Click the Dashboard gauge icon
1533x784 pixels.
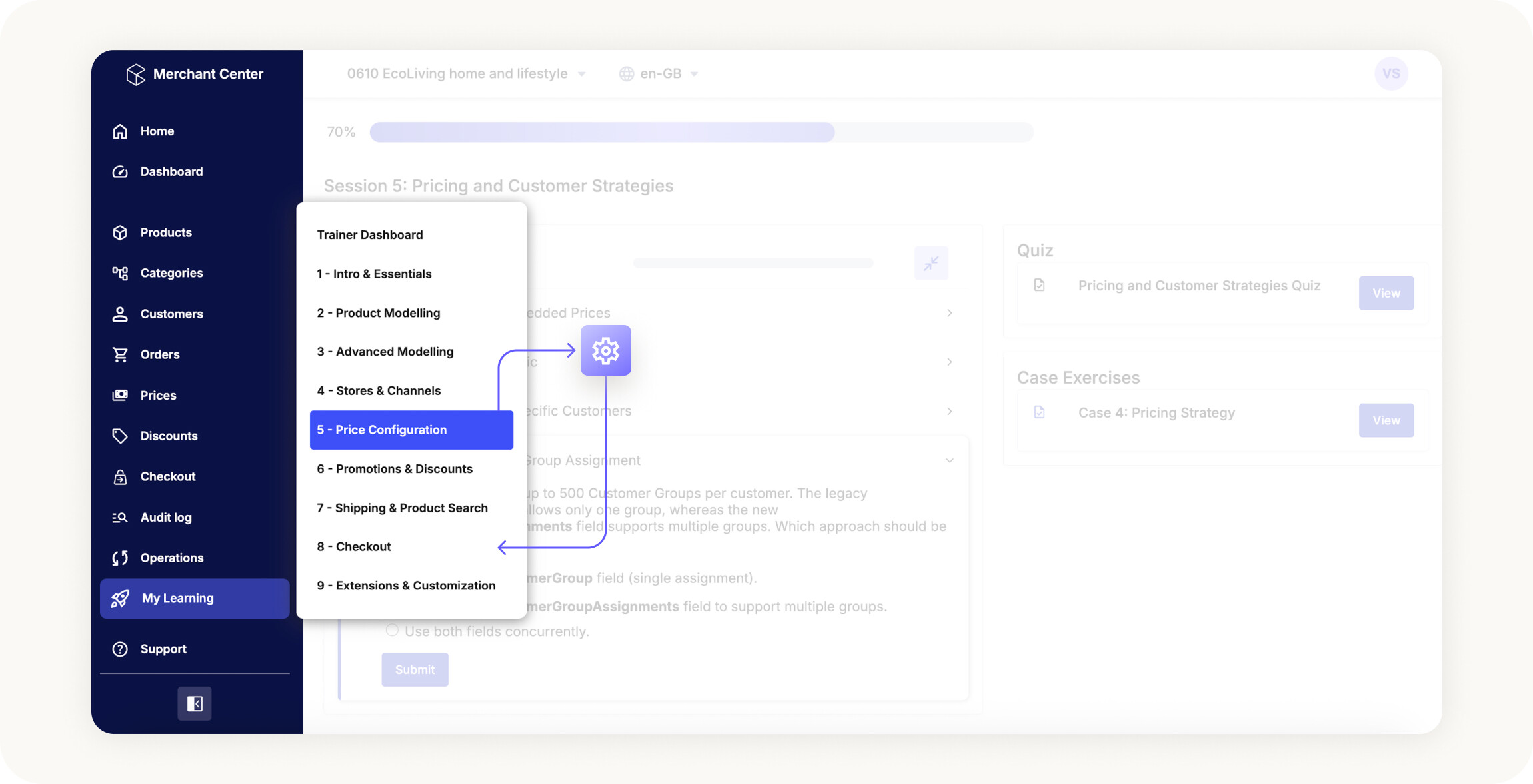pyautogui.click(x=120, y=172)
